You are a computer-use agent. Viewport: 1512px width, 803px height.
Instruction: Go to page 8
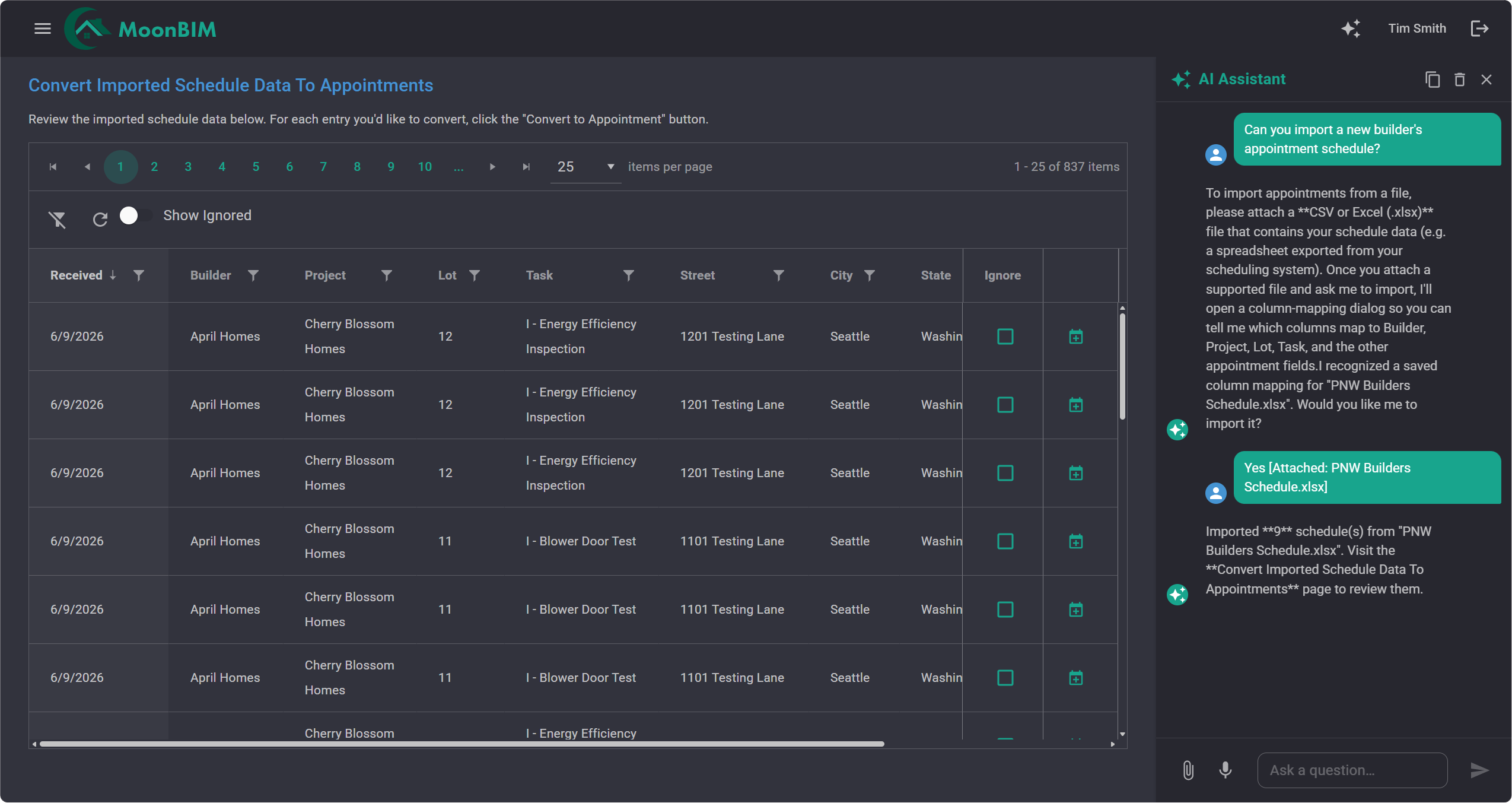pos(357,167)
